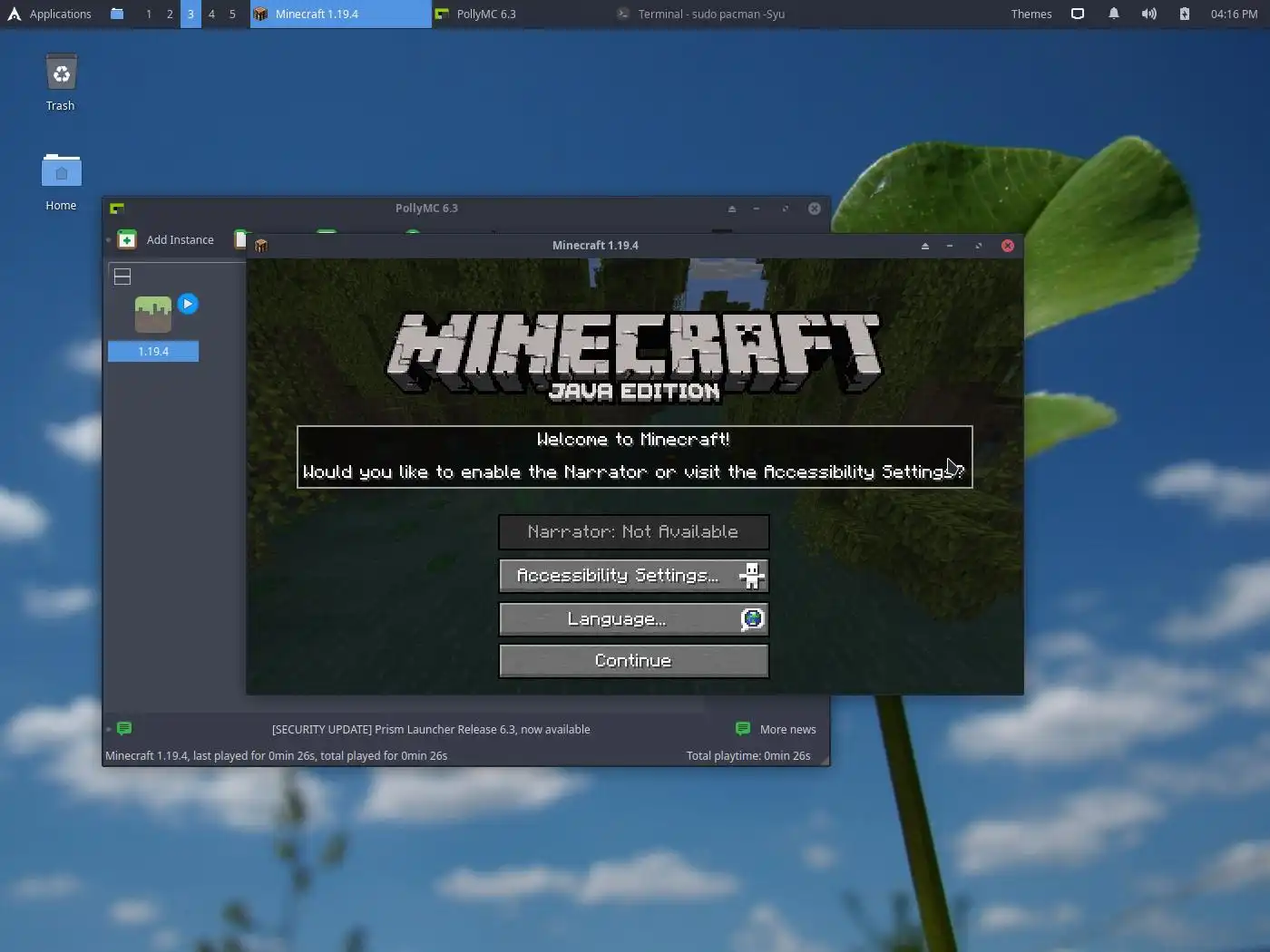Image resolution: width=1270 pixels, height=952 pixels.
Task: Open the Applications menu
Action: (x=50, y=14)
